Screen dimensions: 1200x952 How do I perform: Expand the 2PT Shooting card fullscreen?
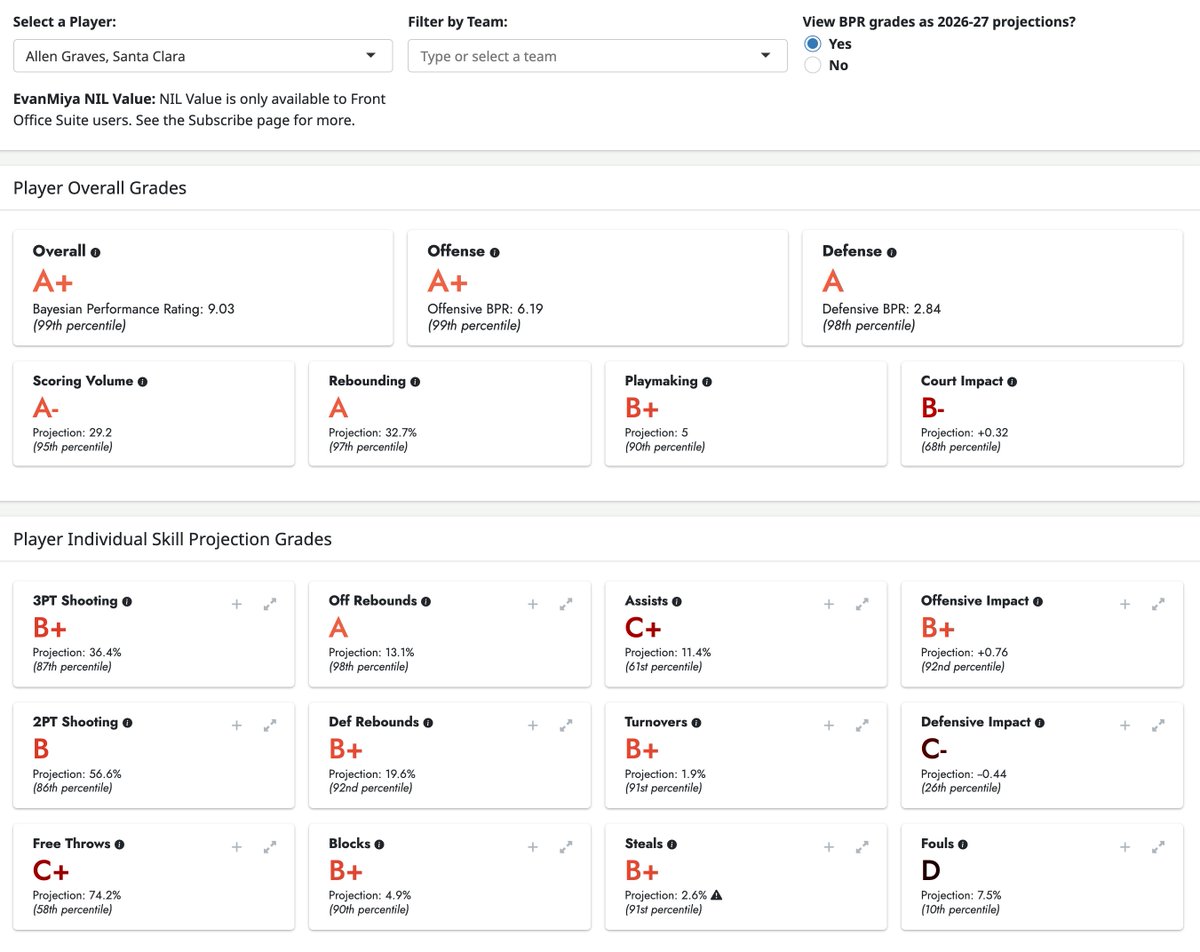[x=270, y=725]
